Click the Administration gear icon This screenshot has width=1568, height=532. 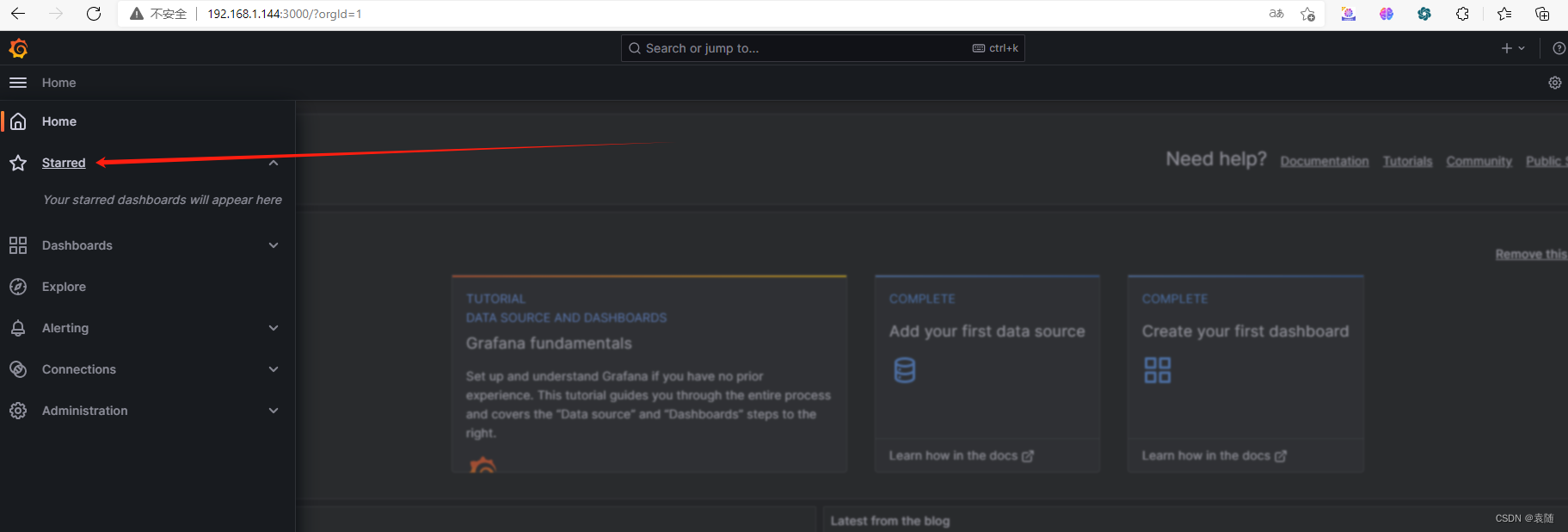[x=18, y=411]
